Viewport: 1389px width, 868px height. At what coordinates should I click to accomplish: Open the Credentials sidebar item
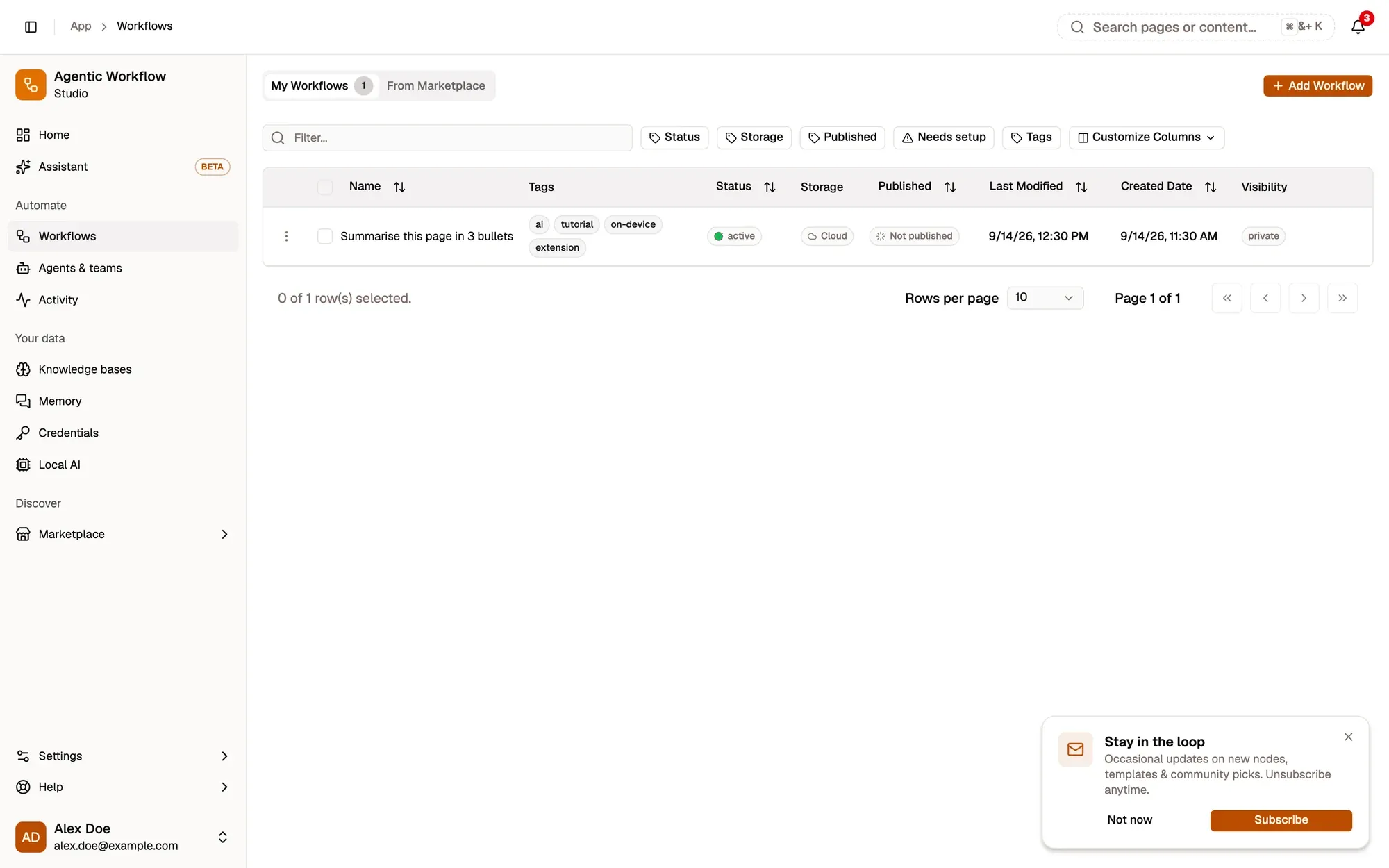(x=123, y=433)
